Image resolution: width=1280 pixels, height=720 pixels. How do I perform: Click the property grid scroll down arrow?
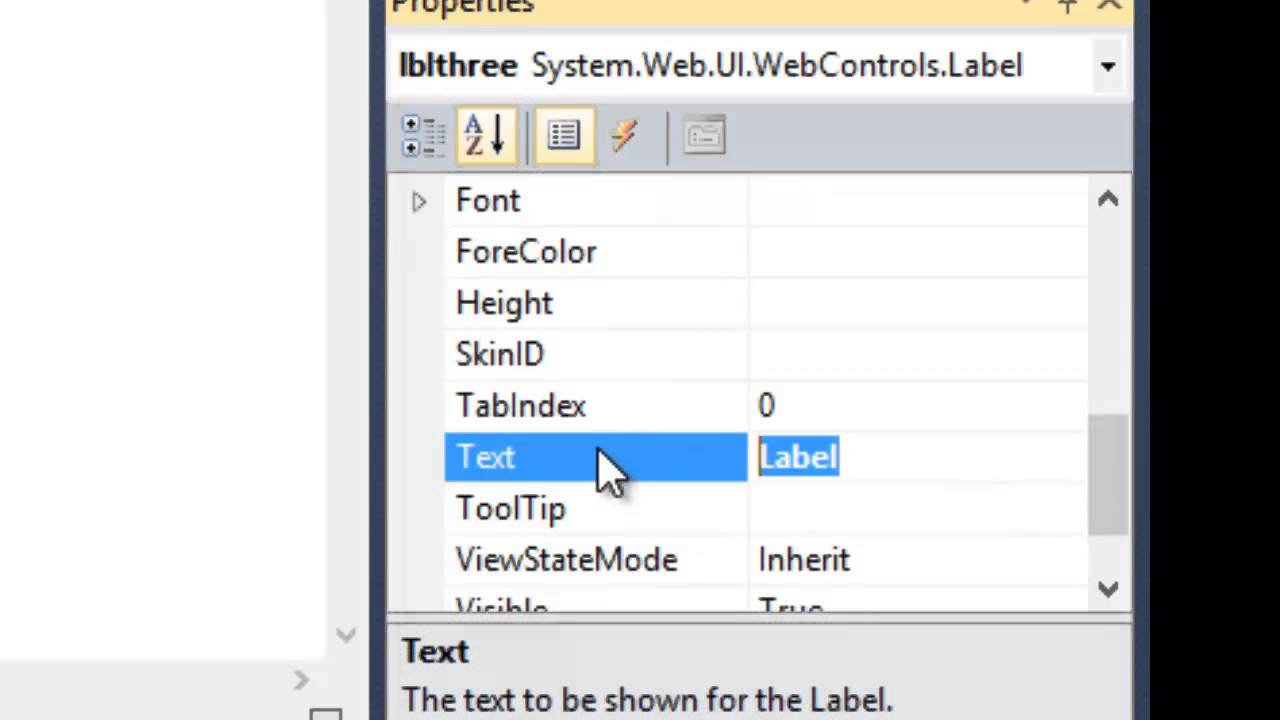point(1107,589)
